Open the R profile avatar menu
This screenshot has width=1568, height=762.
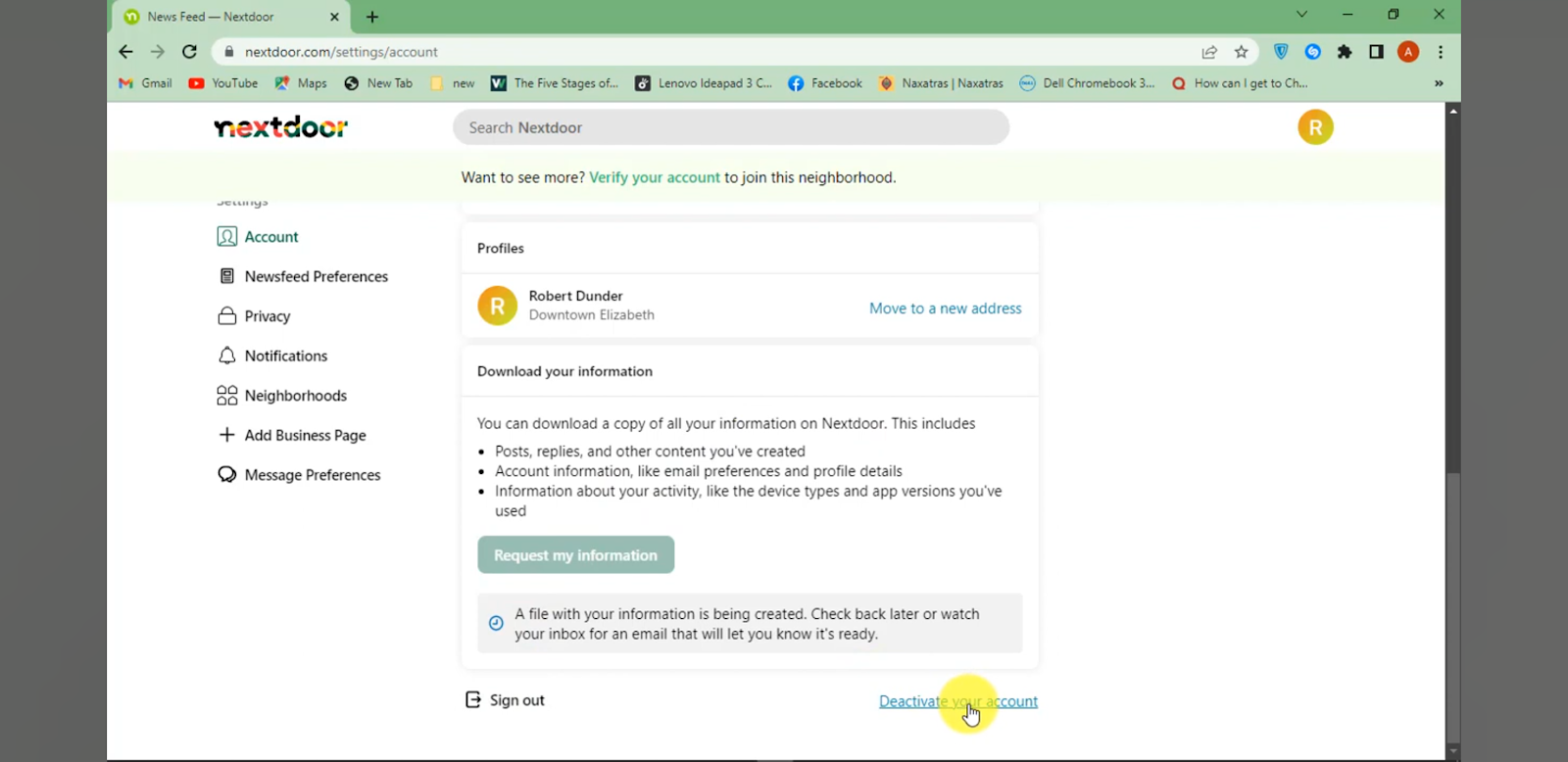(x=1315, y=127)
